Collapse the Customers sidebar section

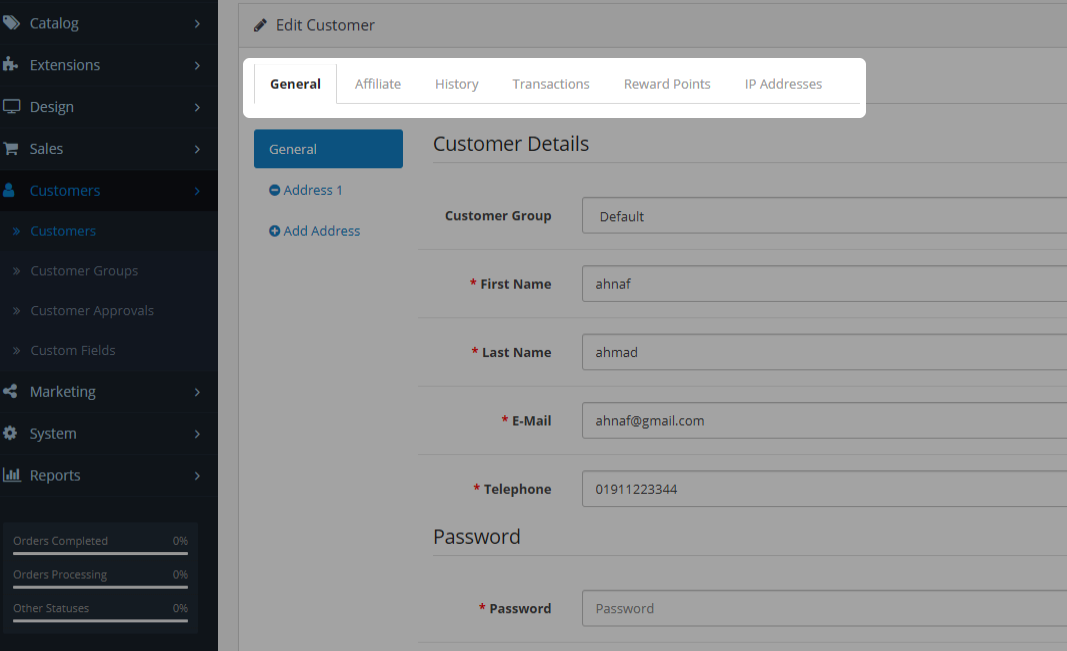coord(197,191)
